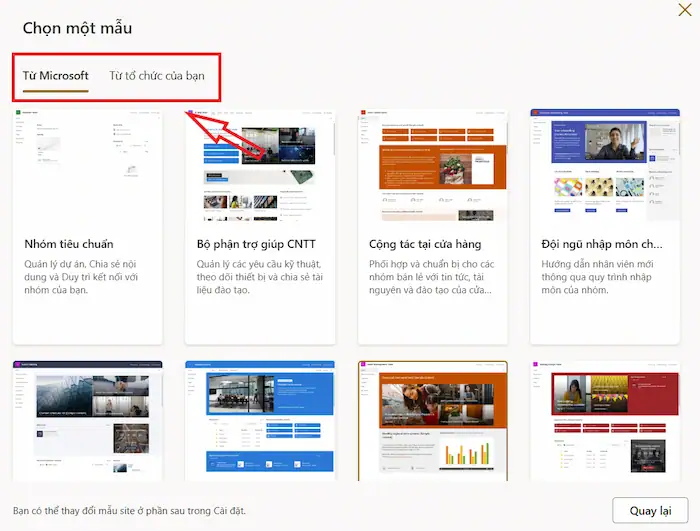Click the Bộ phận trợ giúp CNTT title

point(256,244)
